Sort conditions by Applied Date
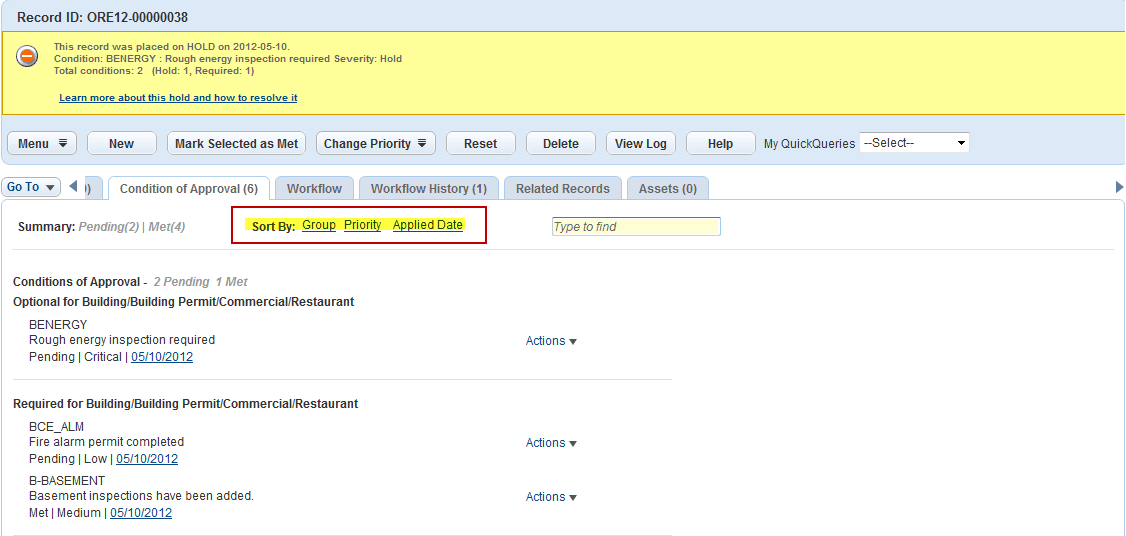 point(427,225)
